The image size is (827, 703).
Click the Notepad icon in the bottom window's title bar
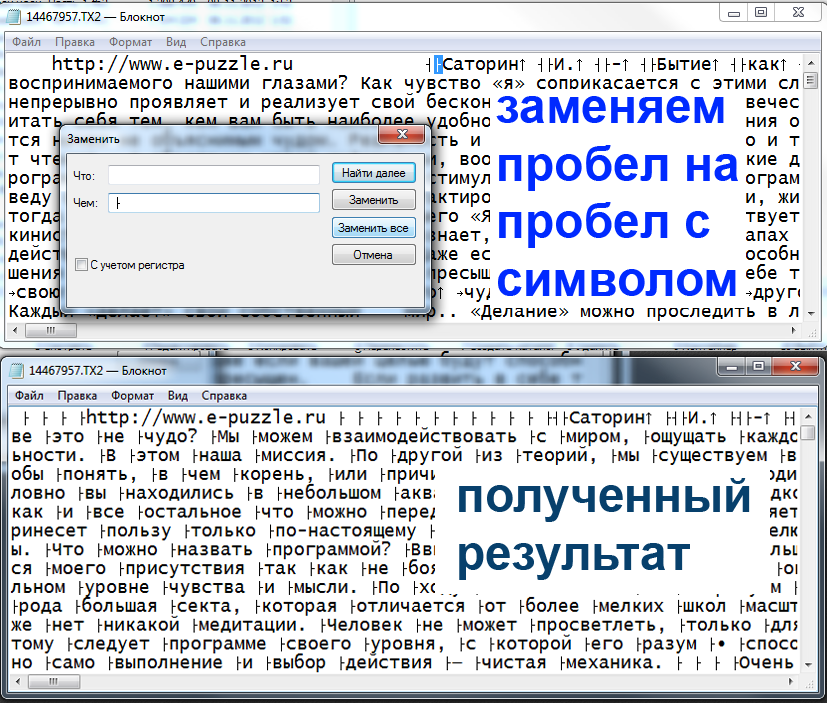17,370
